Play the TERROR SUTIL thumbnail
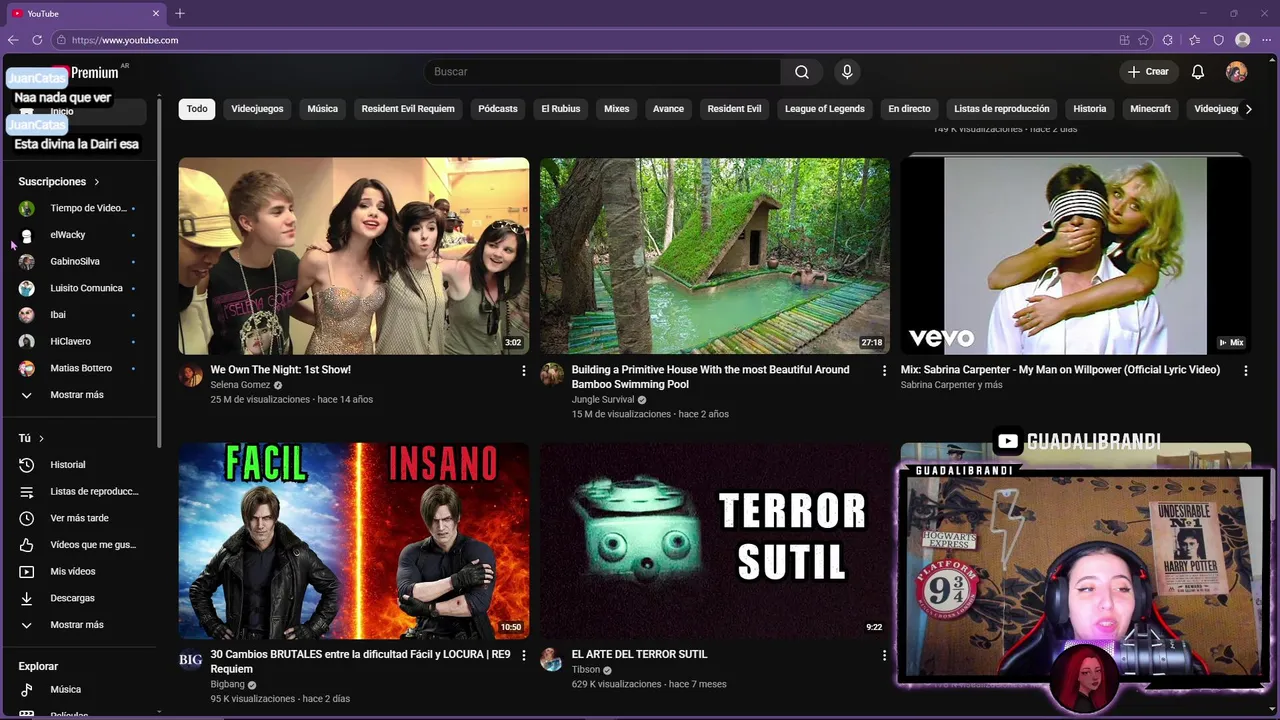This screenshot has height=720, width=1280. (x=715, y=541)
